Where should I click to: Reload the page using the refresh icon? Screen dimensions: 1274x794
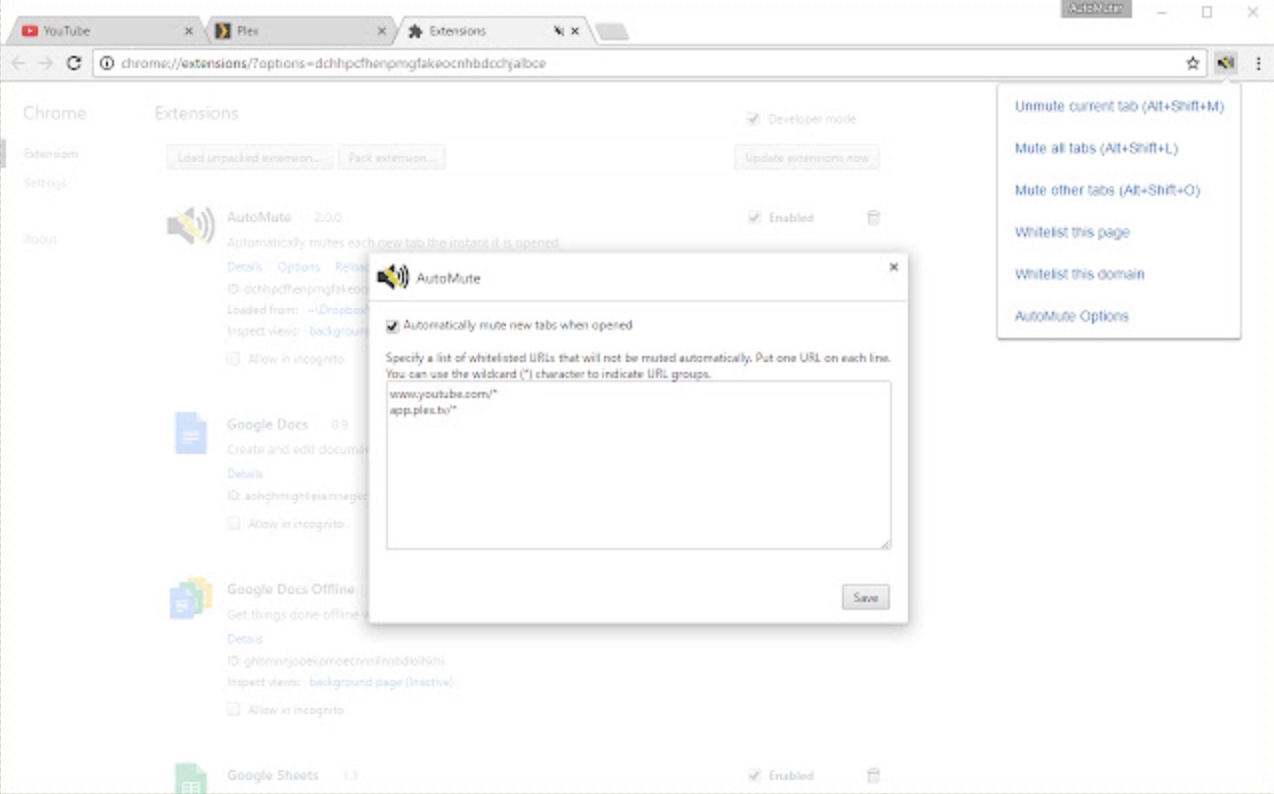[x=73, y=63]
